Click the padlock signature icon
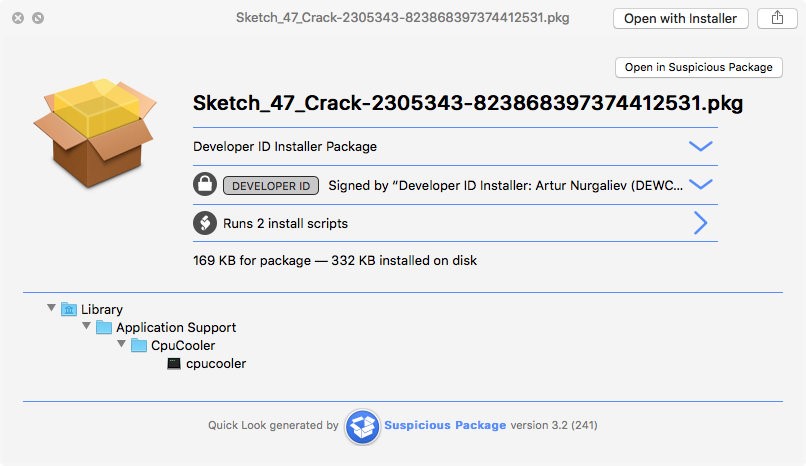The image size is (806, 466). tap(204, 185)
